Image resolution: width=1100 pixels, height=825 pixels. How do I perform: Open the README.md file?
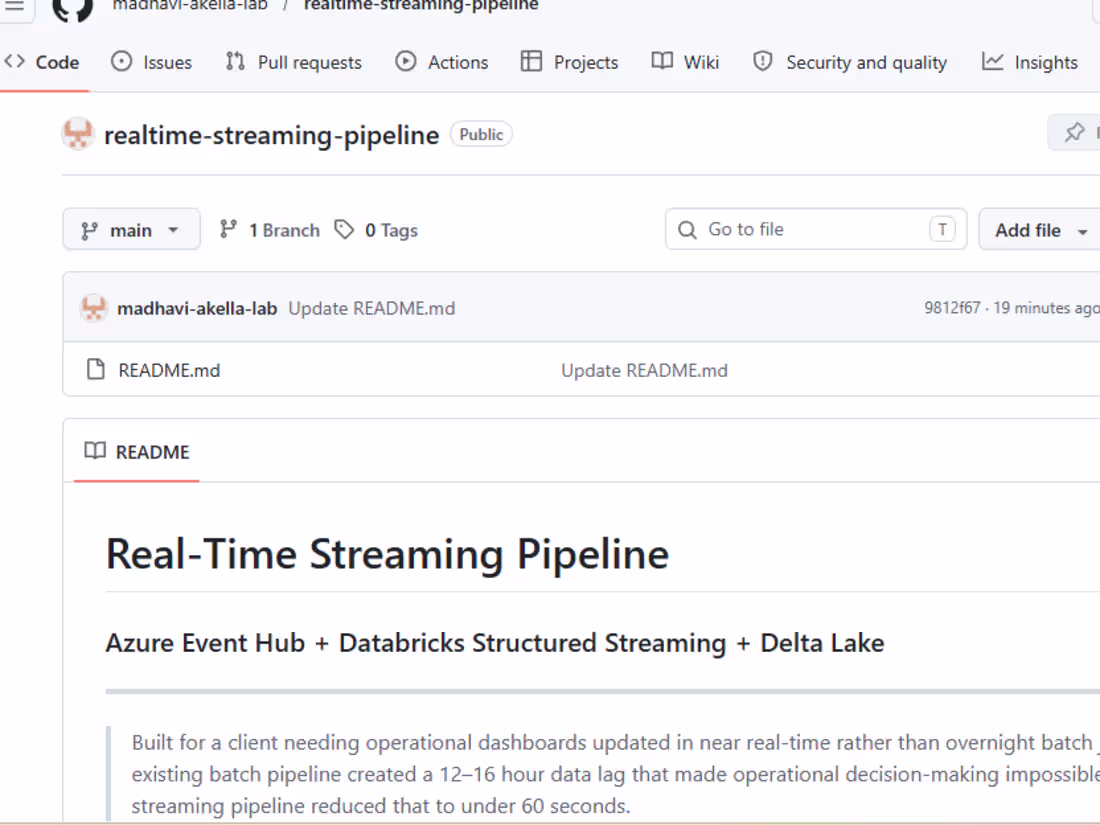(169, 370)
